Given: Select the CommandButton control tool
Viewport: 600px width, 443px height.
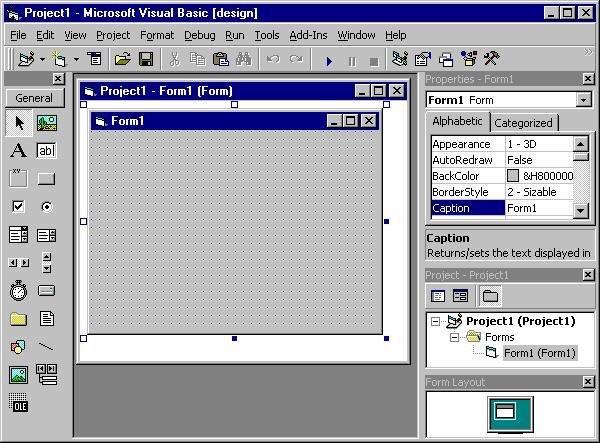Looking at the screenshot, I should 47,178.
